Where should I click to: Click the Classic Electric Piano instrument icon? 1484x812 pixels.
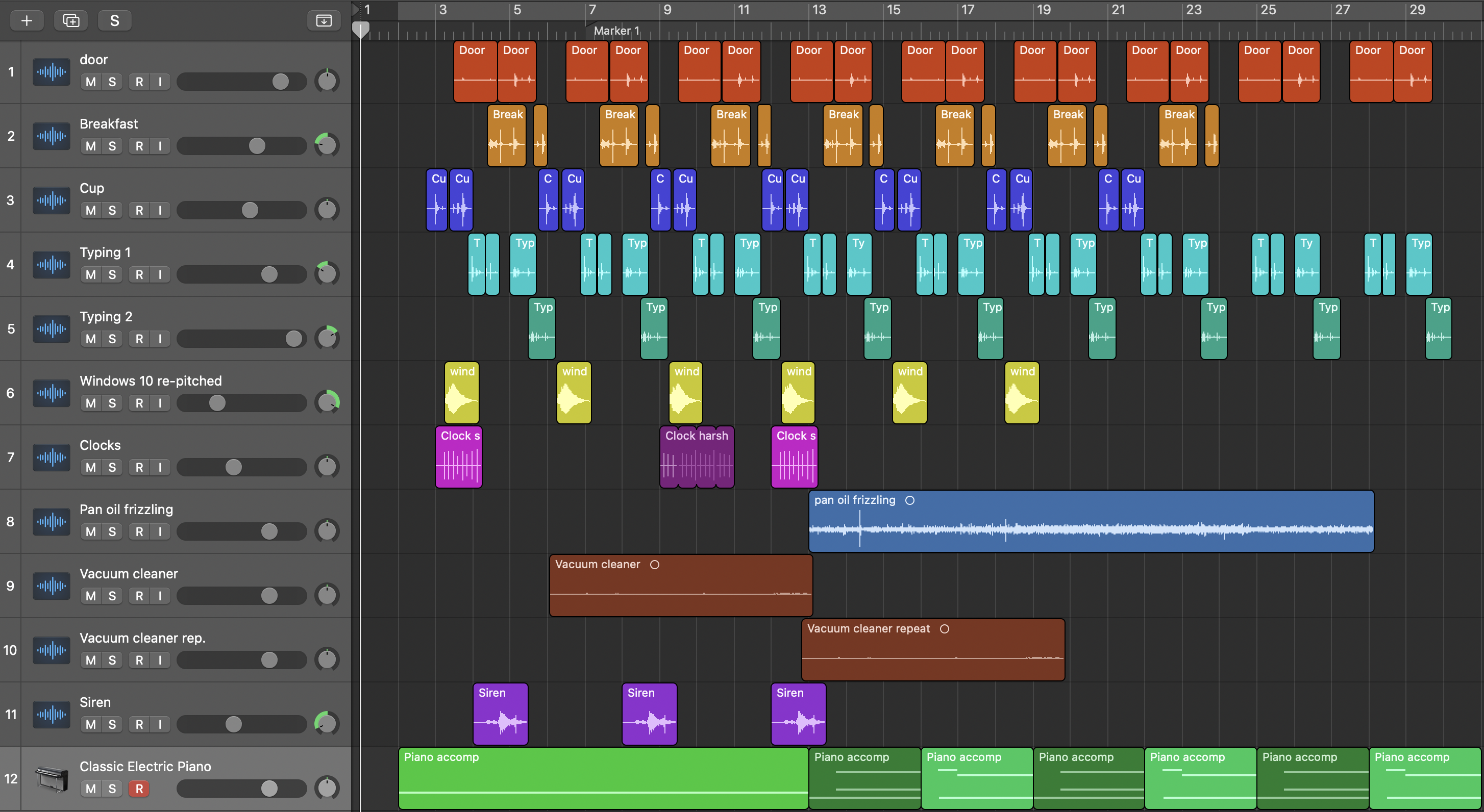click(x=51, y=779)
